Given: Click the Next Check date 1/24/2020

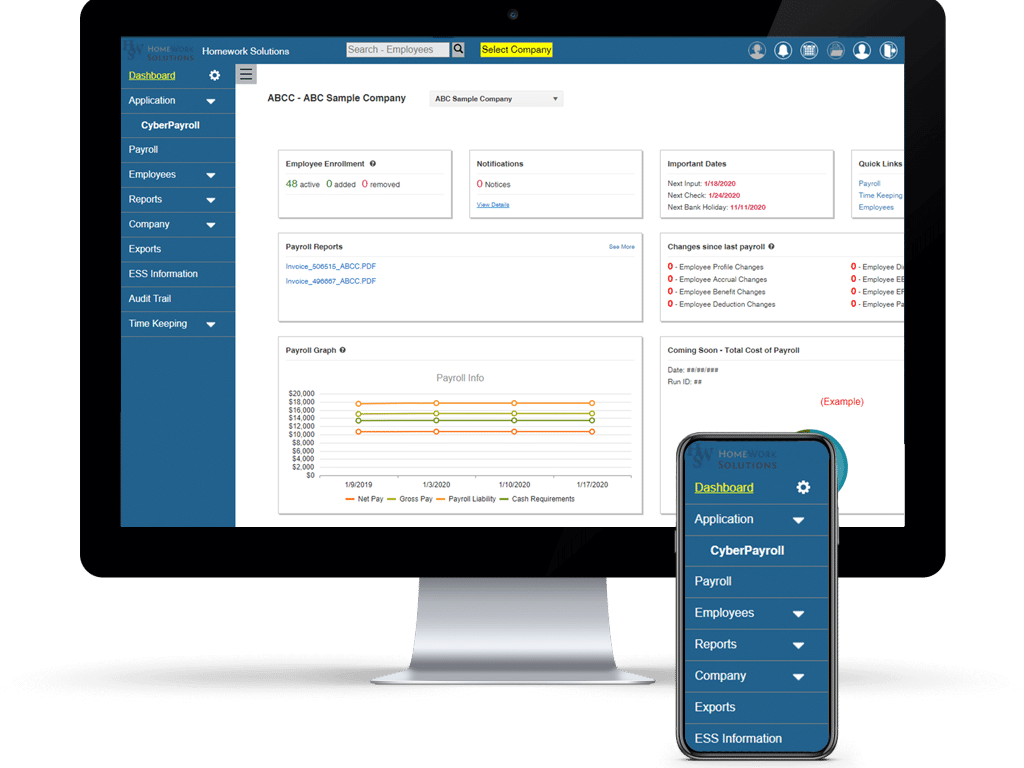Looking at the screenshot, I should tap(724, 195).
